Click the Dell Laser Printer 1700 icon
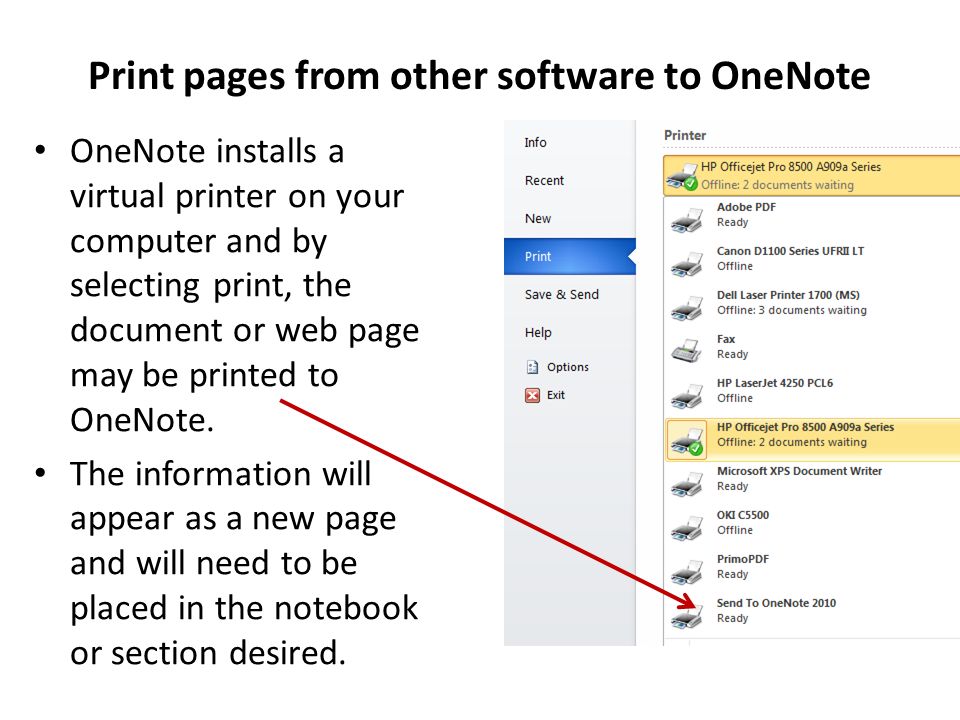The width and height of the screenshot is (960, 720). [686, 308]
